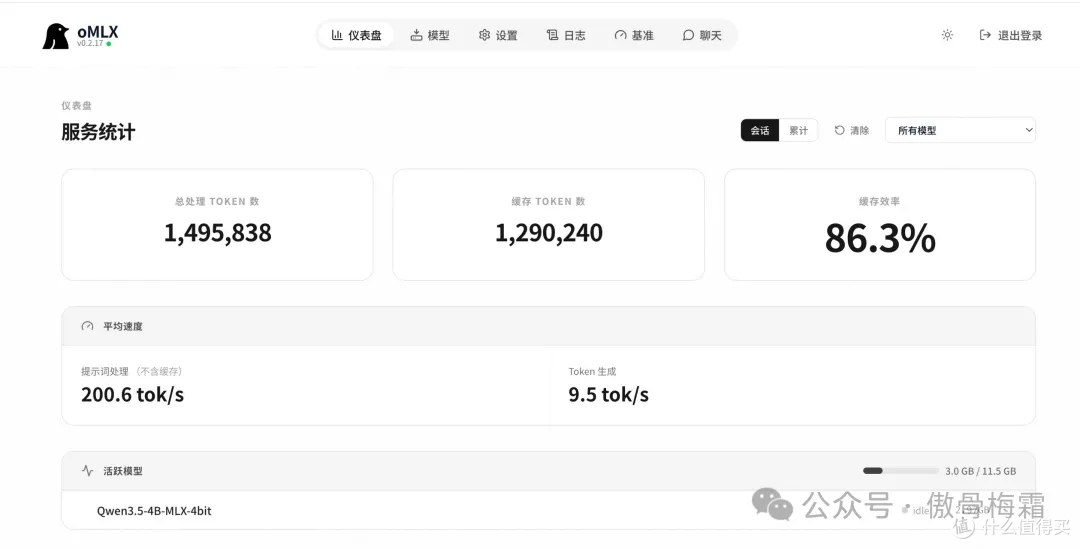Switch to the 模型 models tab
The width and height of the screenshot is (1080, 549).
tap(430, 35)
